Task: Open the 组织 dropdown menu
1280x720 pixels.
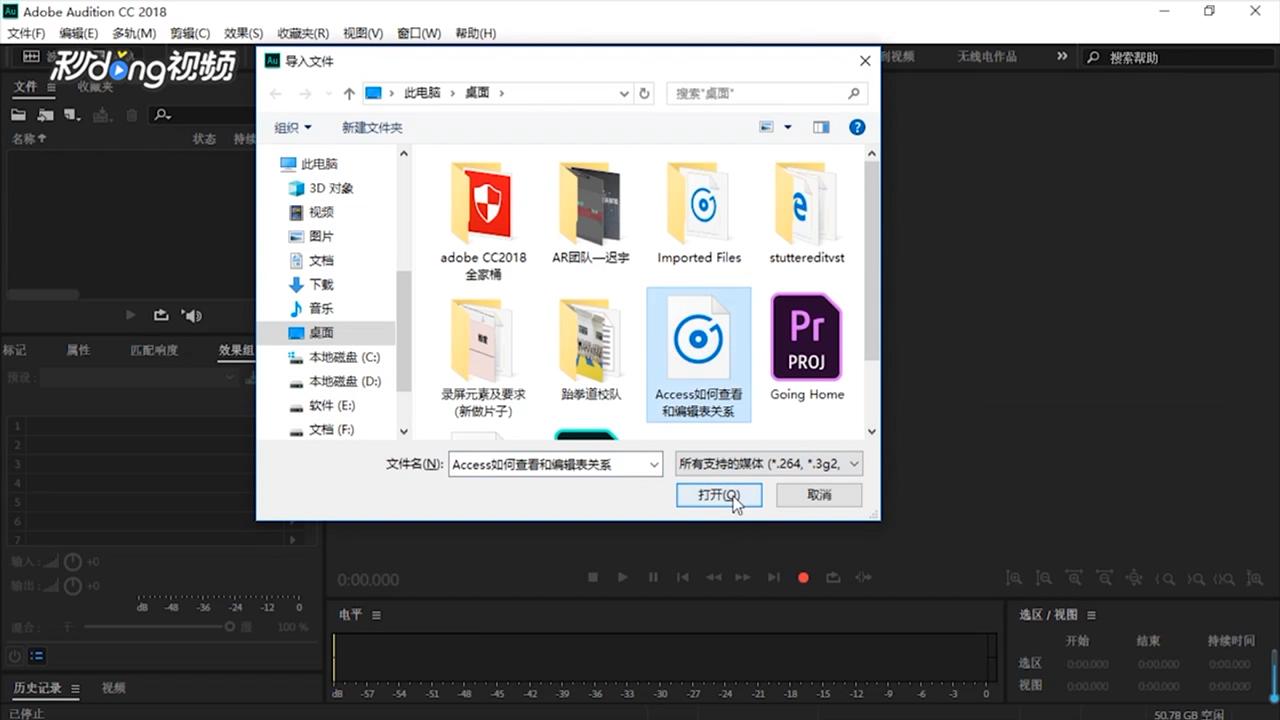Action: pos(293,128)
